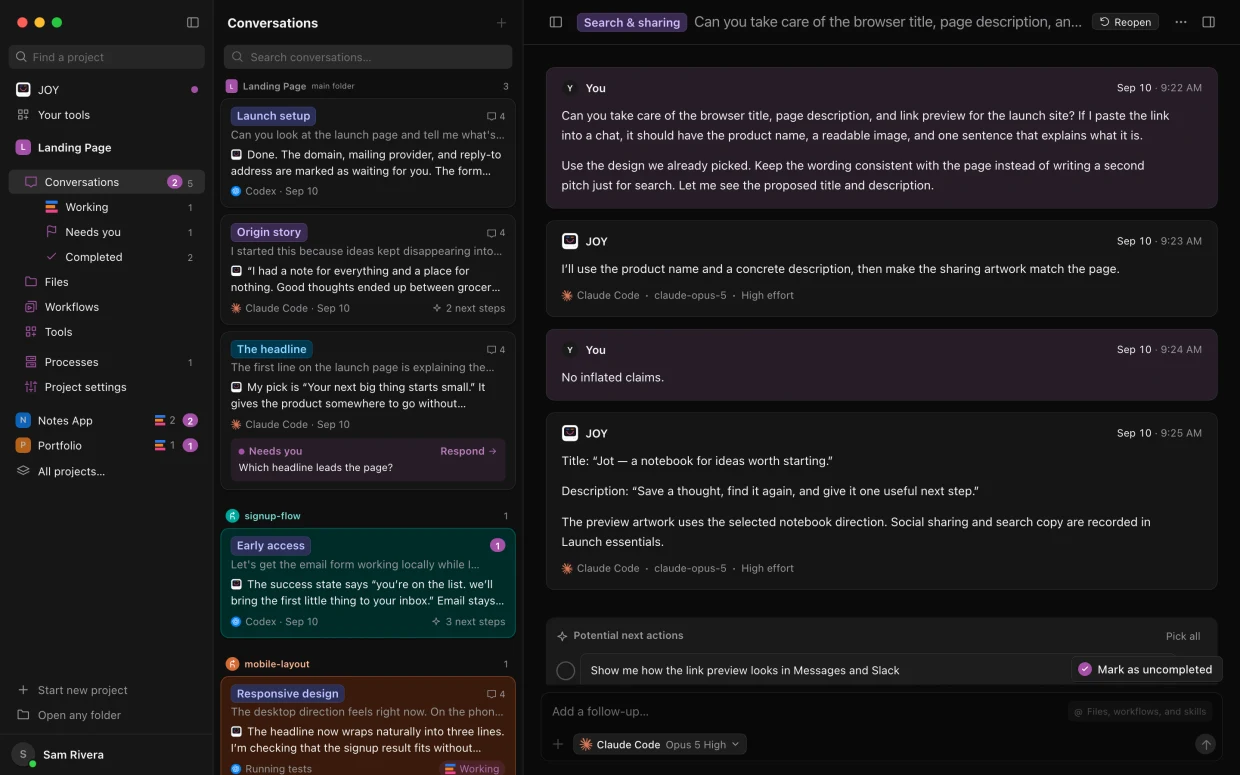Viewport: 1240px width, 775px height.
Task: Mark conversation as uncompleted
Action: (x=1145, y=670)
